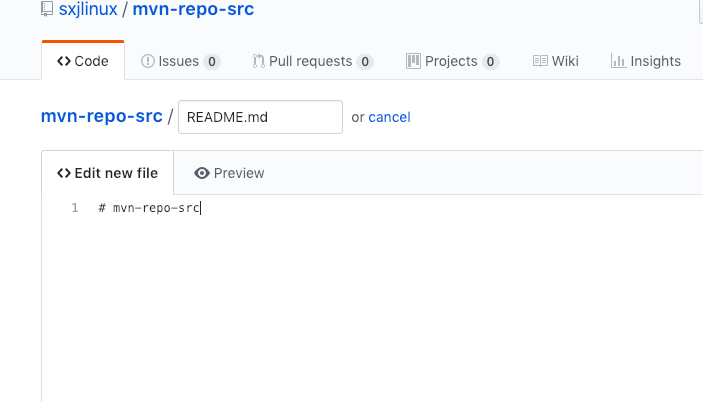Click the Projects count badge
Viewport: 703px width, 402px height.
[x=491, y=62]
